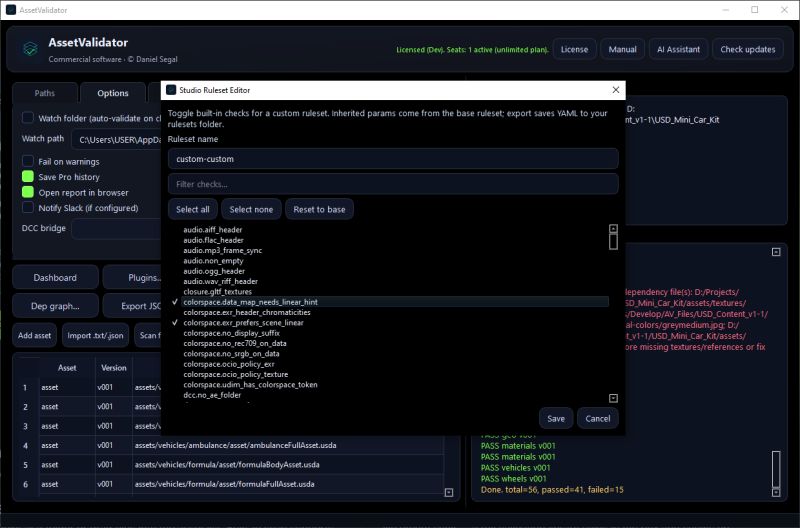Click the Done total=56 summary line

tap(552, 490)
